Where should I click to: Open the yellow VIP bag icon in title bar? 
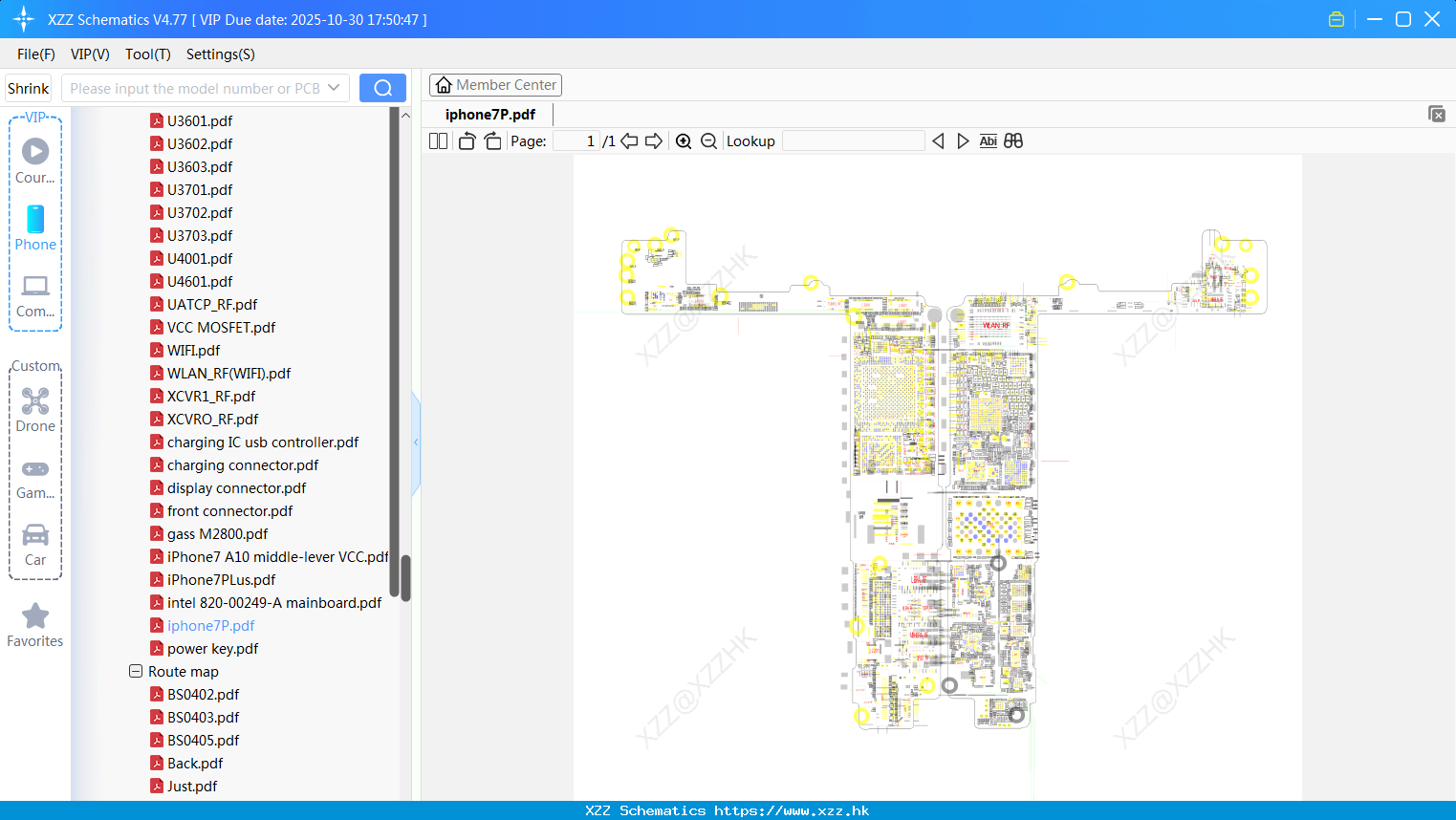click(1336, 19)
